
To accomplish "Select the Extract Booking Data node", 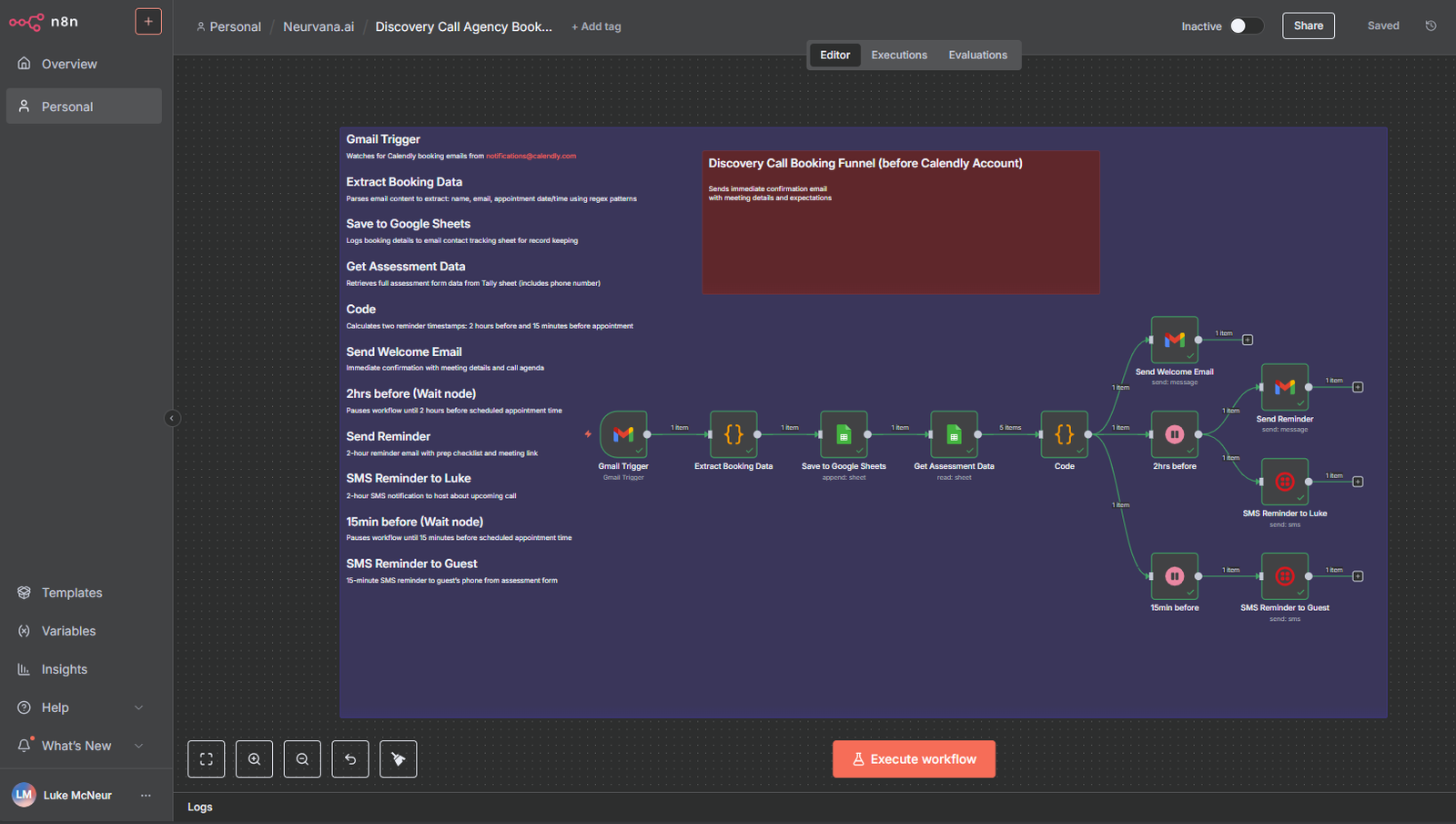I will pos(733,434).
